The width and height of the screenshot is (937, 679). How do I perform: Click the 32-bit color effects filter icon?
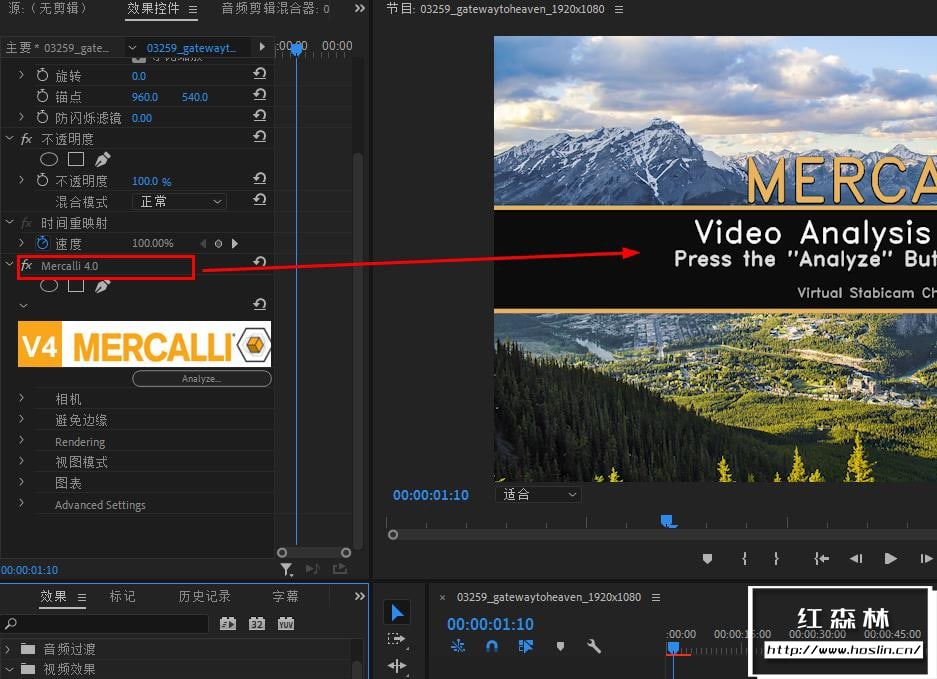pos(257,624)
